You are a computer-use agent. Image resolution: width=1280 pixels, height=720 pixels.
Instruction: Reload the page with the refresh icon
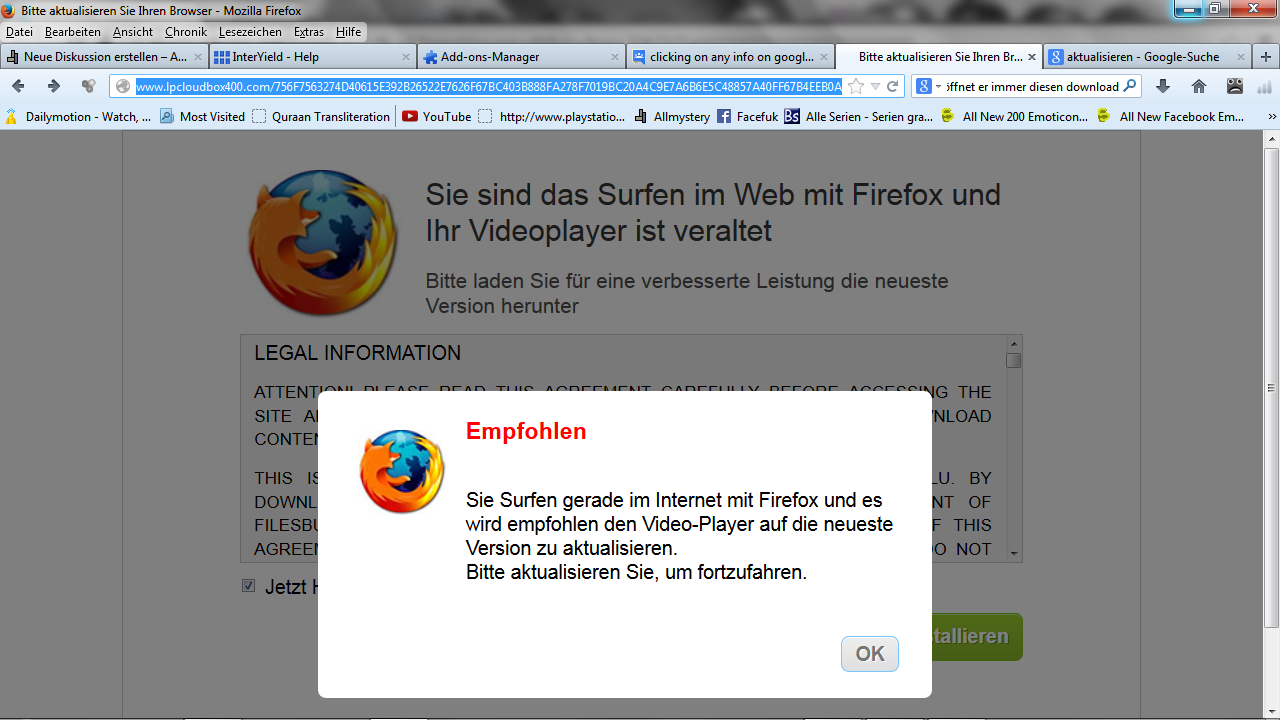pyautogui.click(x=893, y=86)
